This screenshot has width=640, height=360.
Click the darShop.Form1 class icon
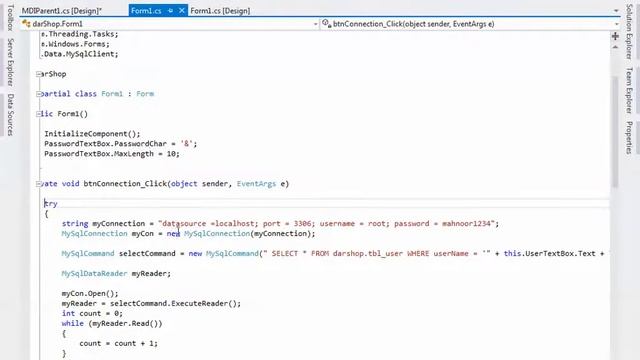click(x=26, y=24)
